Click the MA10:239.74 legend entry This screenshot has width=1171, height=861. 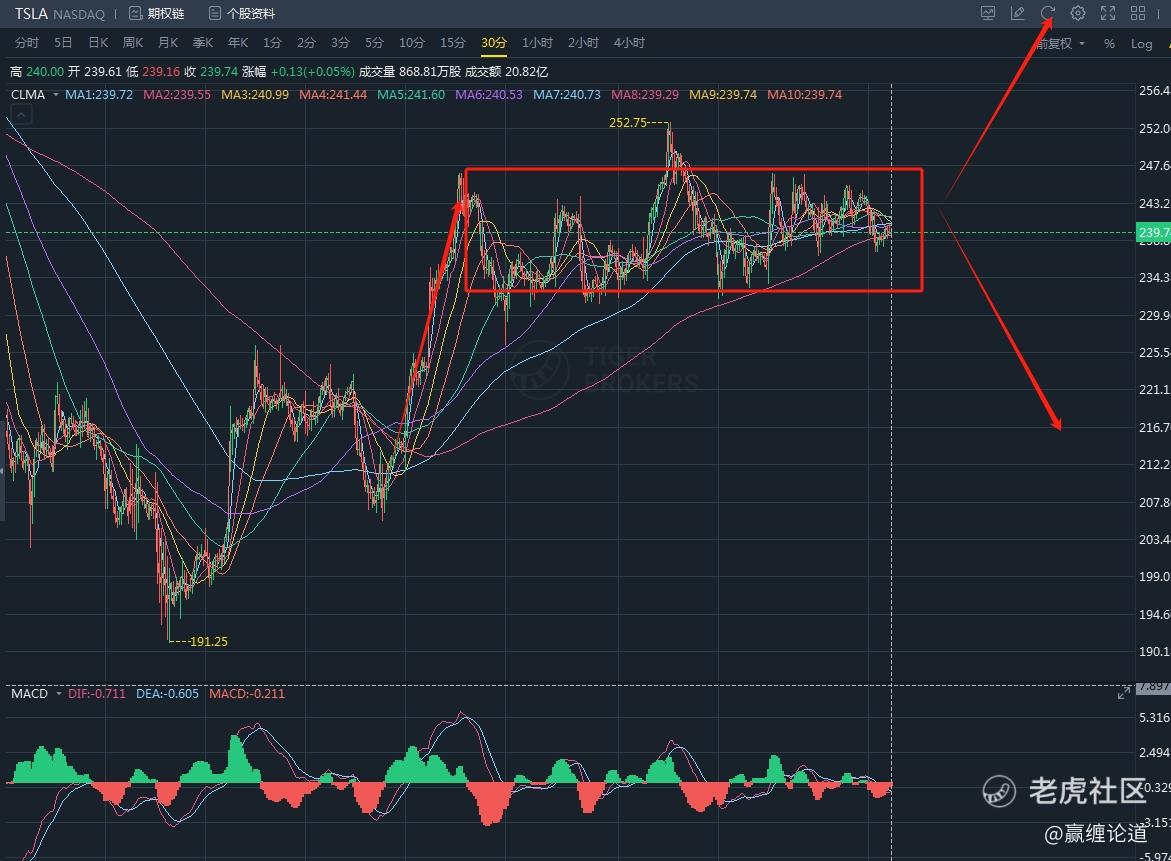804,95
